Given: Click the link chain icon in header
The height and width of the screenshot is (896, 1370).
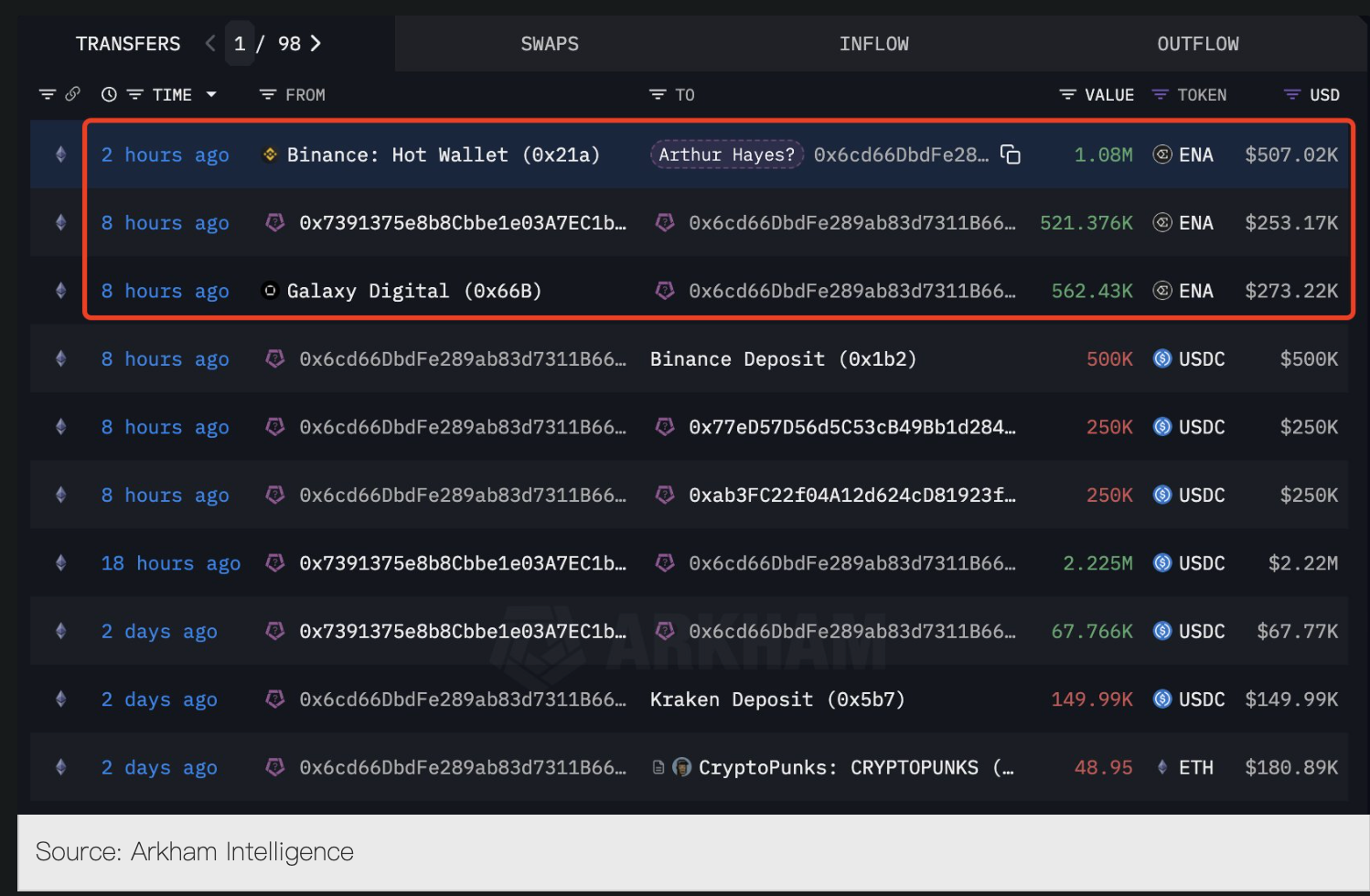Looking at the screenshot, I should 73,94.
